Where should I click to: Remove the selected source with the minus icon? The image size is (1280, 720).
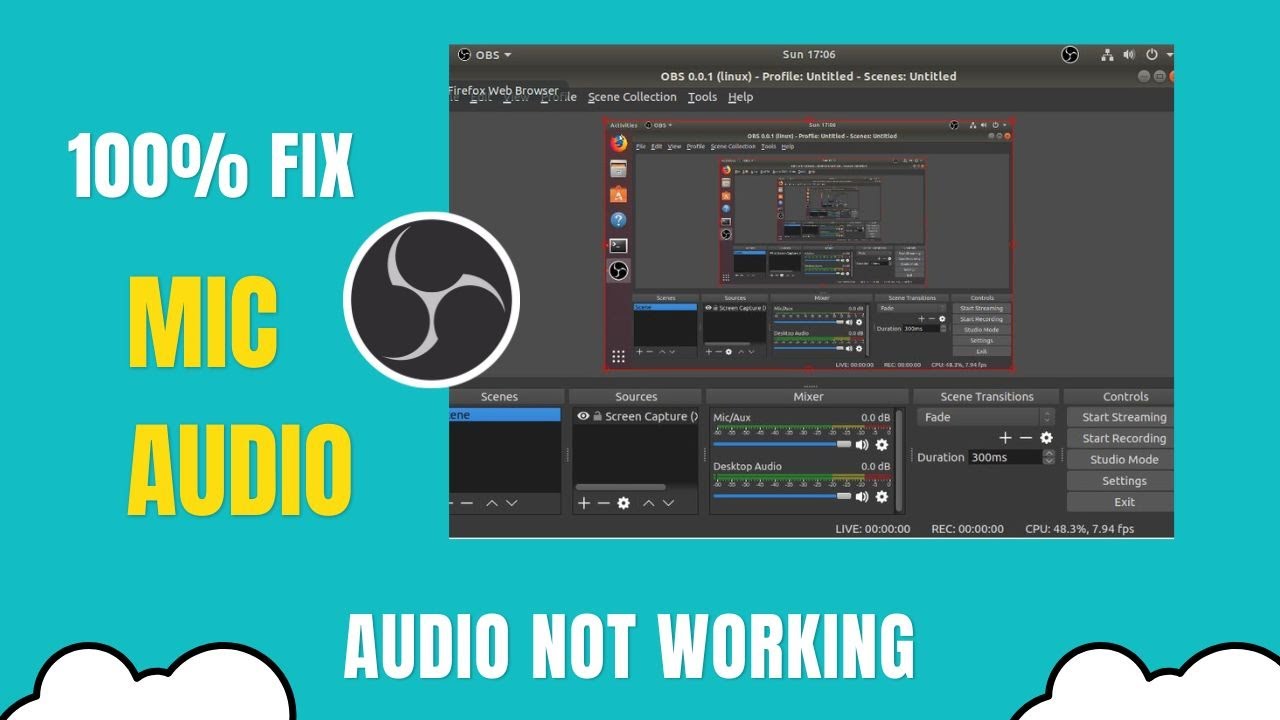pos(603,503)
